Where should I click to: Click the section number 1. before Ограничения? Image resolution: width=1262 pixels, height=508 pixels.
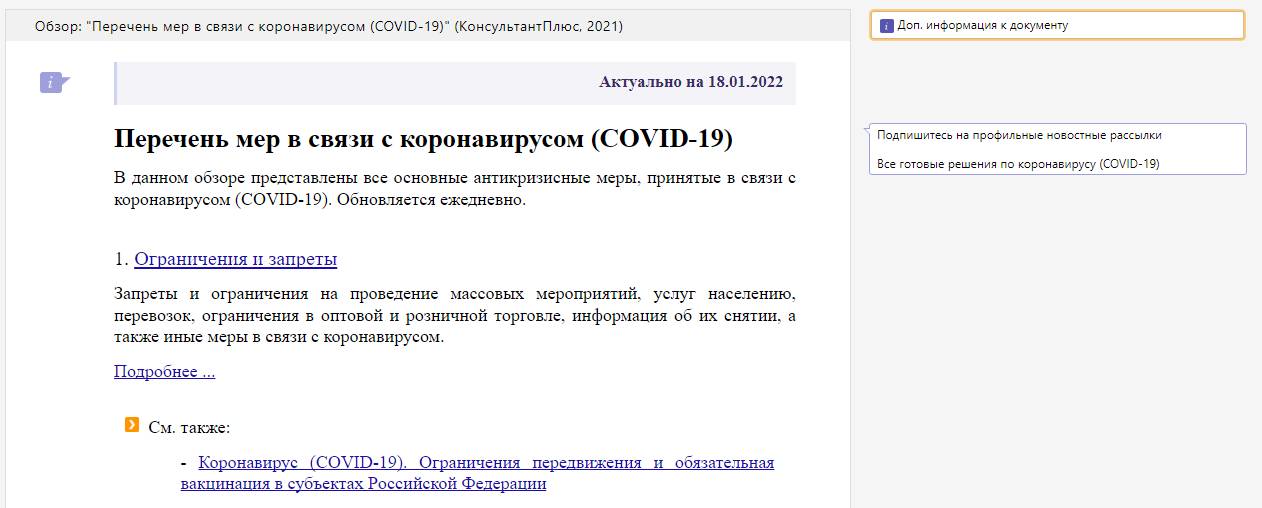(x=121, y=260)
